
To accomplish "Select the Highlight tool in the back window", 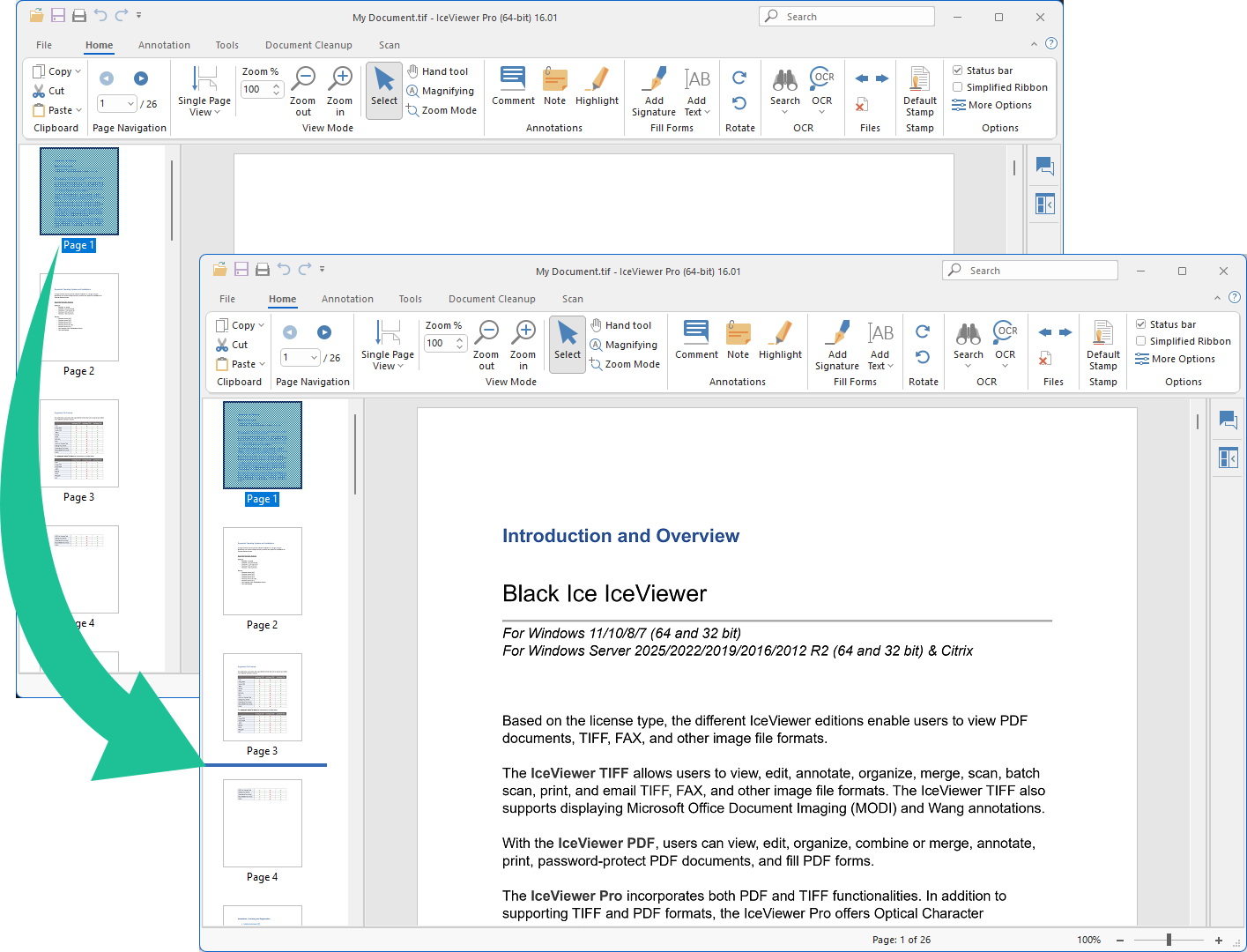I will pyautogui.click(x=597, y=86).
